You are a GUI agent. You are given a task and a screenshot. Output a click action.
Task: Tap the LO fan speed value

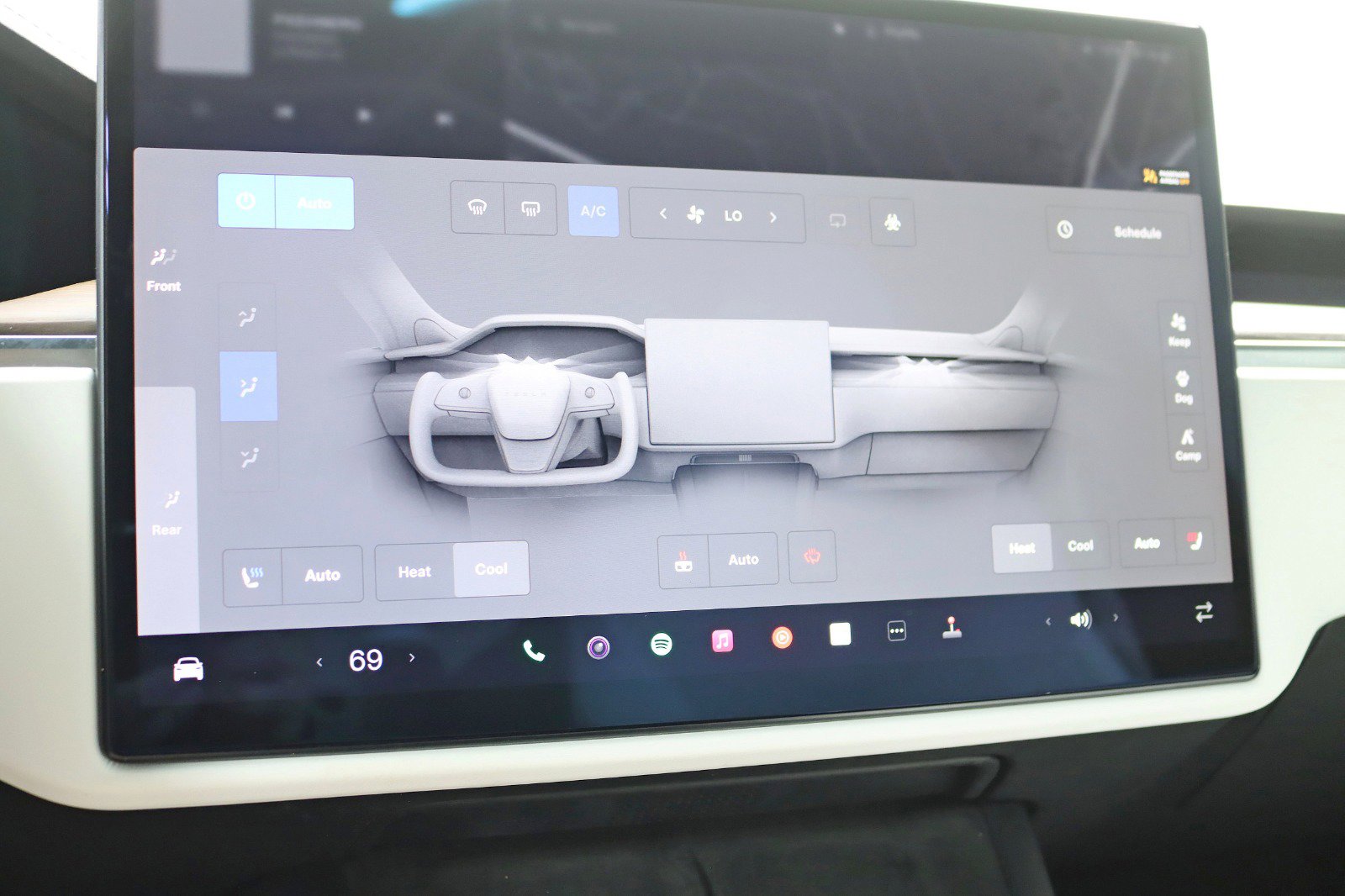(733, 216)
